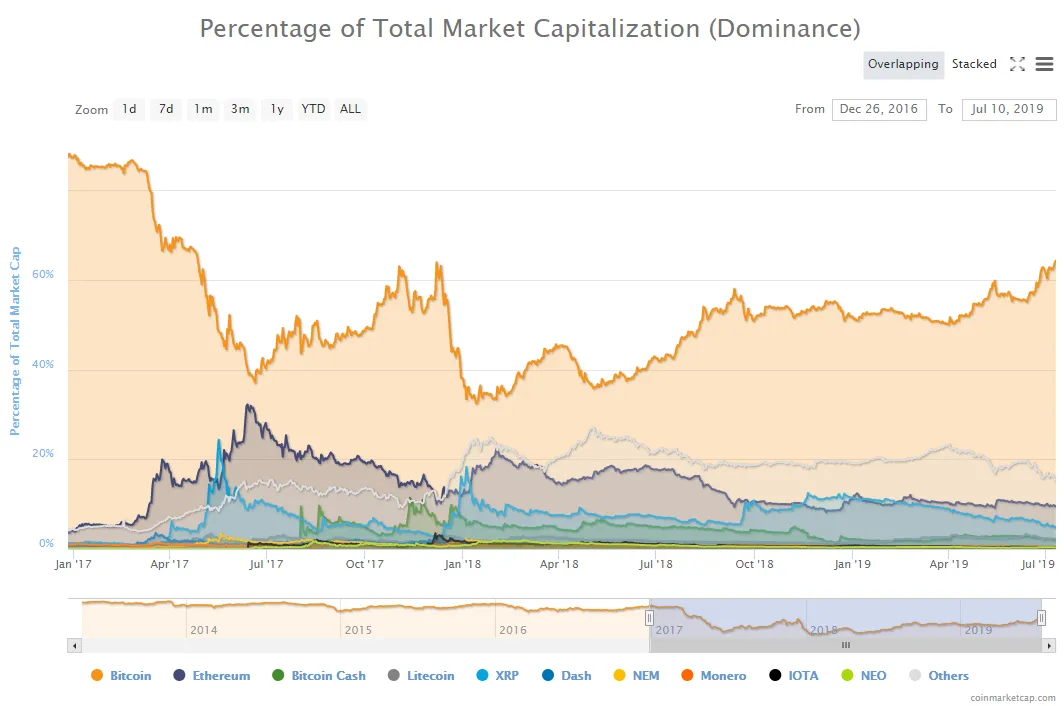The height and width of the screenshot is (706, 1064).
Task: Edit the From date field
Action: [879, 109]
